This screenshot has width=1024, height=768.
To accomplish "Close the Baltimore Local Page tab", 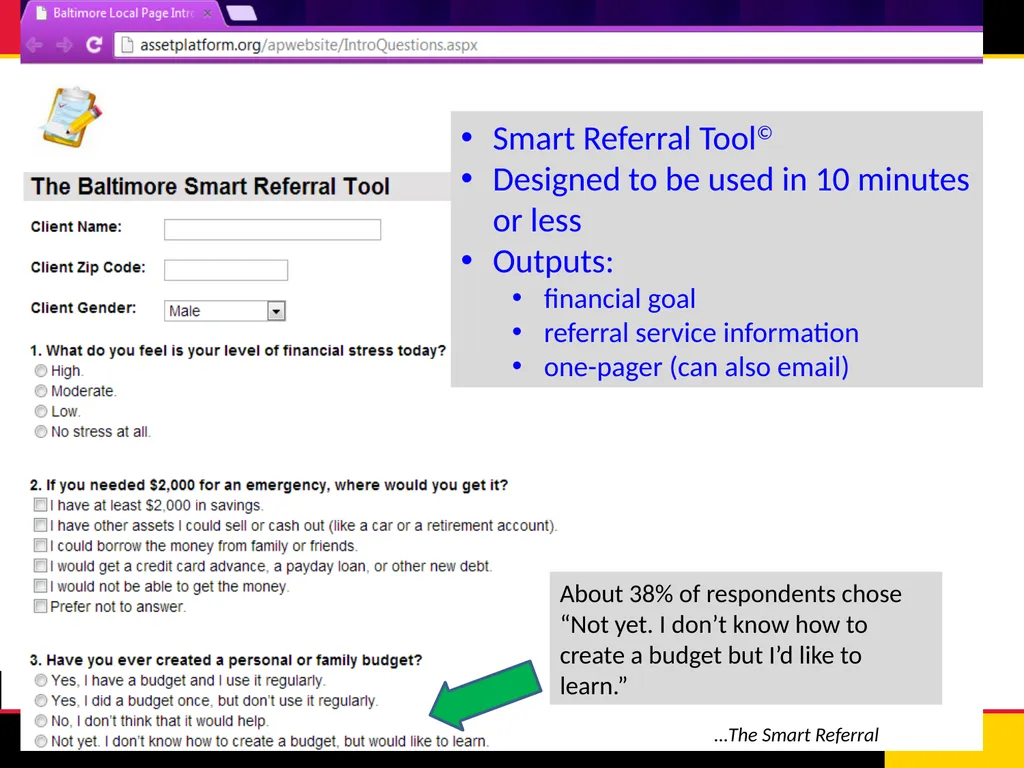I will (x=208, y=13).
